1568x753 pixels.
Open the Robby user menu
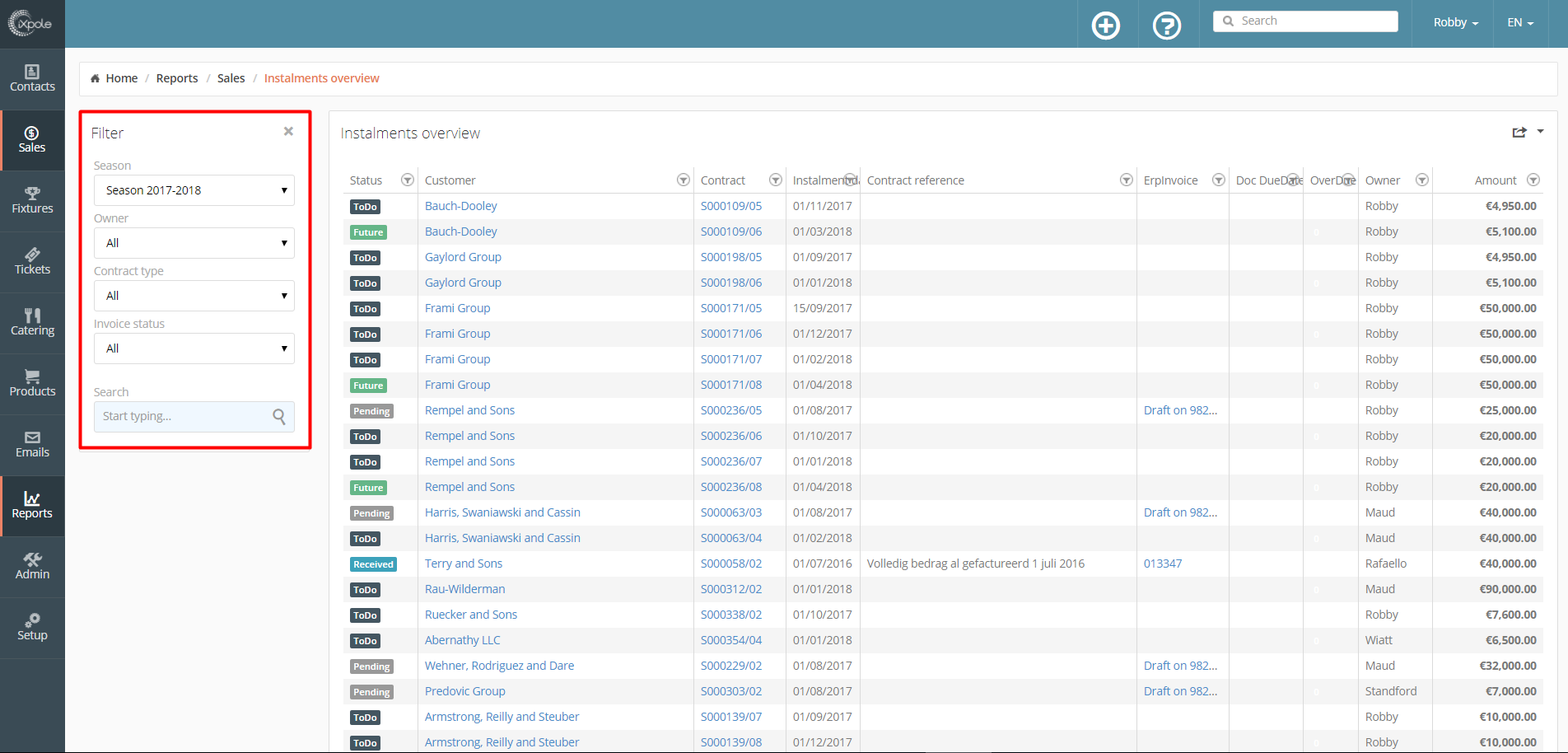(1455, 22)
